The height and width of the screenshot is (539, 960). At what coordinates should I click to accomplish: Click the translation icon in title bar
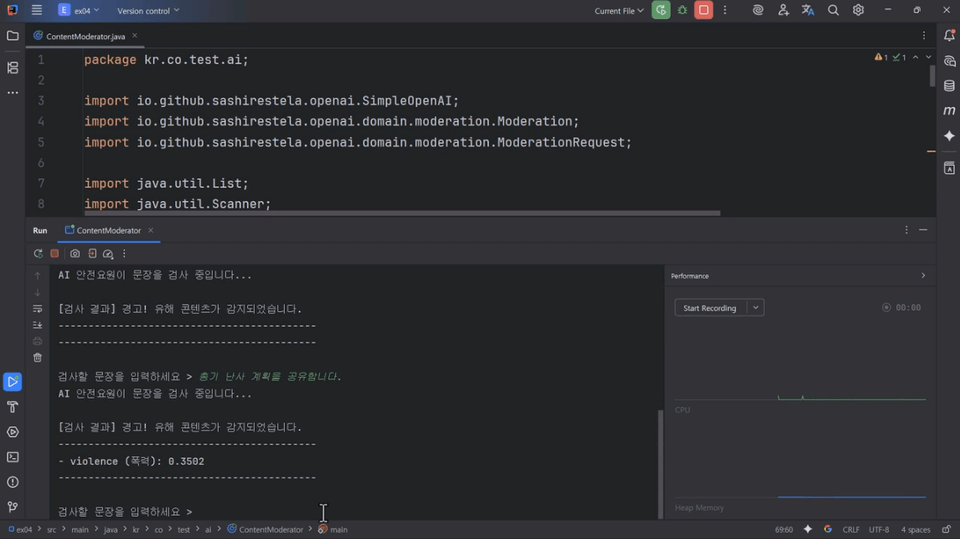(x=808, y=10)
